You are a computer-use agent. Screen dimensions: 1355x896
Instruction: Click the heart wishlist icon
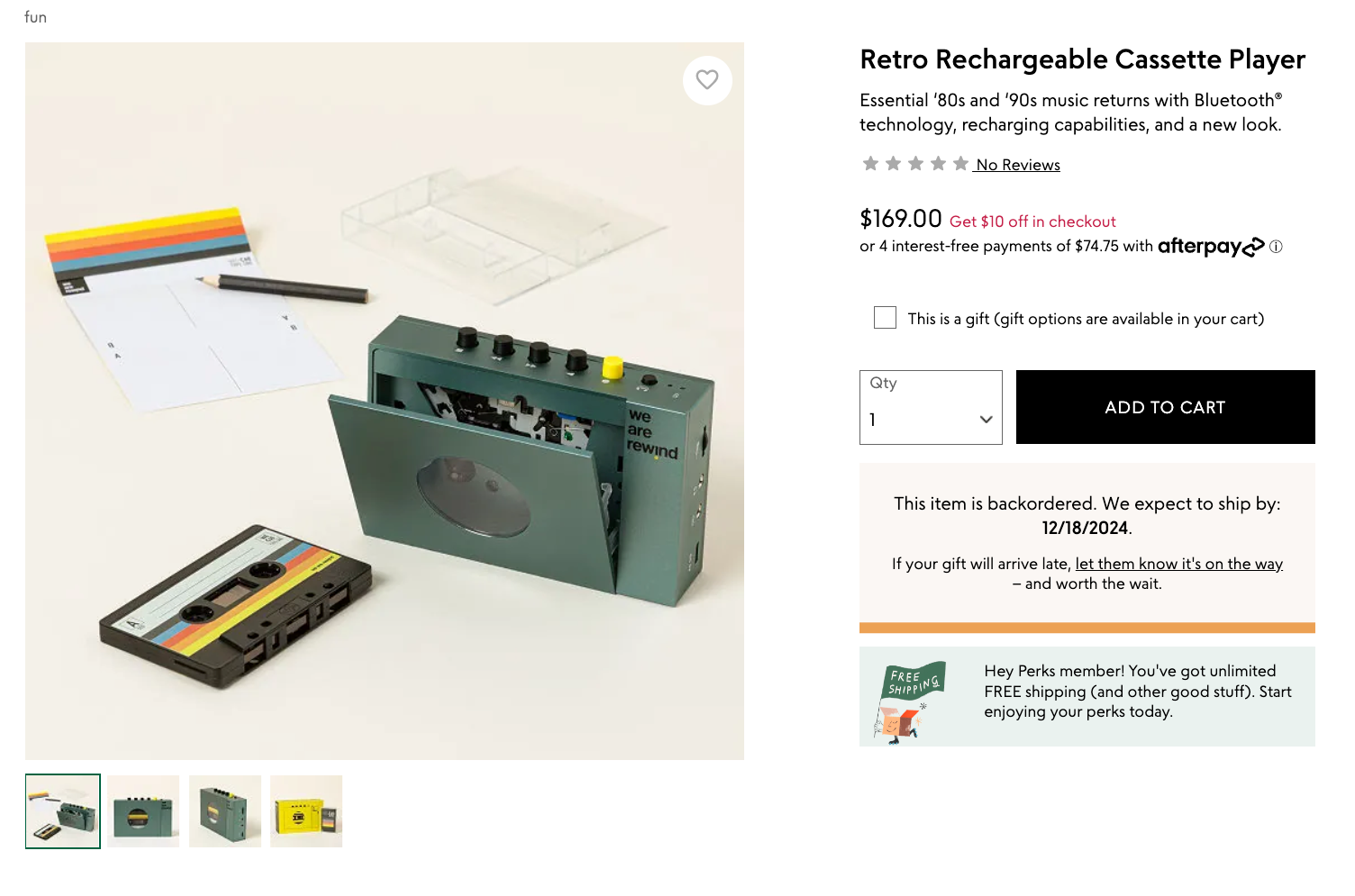coord(707,80)
